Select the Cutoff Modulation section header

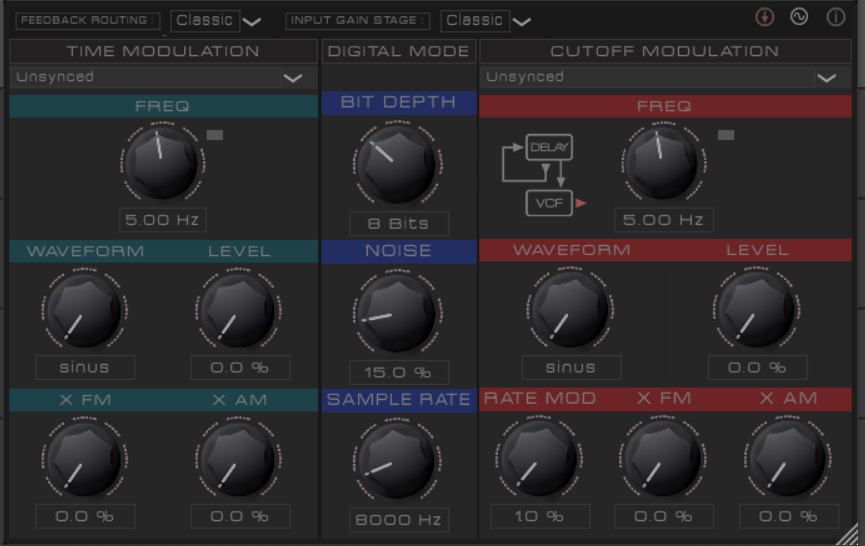click(664, 51)
